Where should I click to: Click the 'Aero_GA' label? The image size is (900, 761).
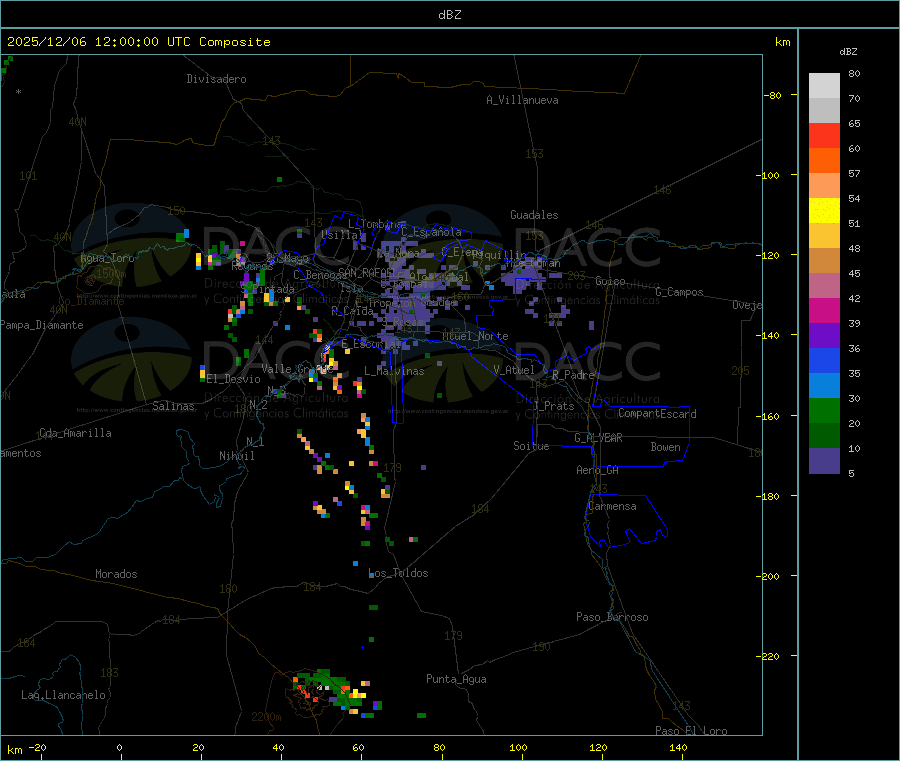(x=598, y=470)
